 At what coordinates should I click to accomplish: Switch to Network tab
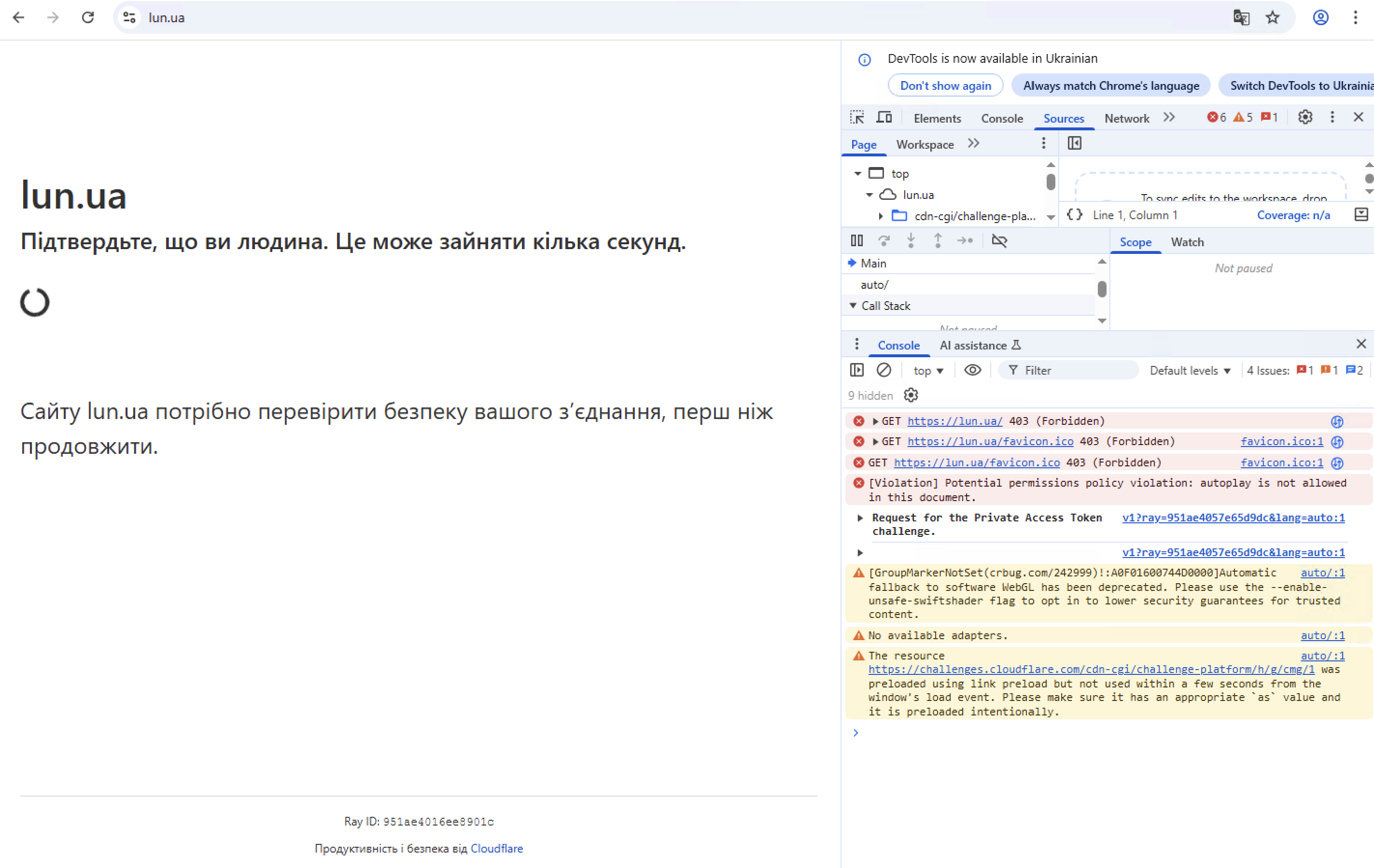pyautogui.click(x=1126, y=118)
